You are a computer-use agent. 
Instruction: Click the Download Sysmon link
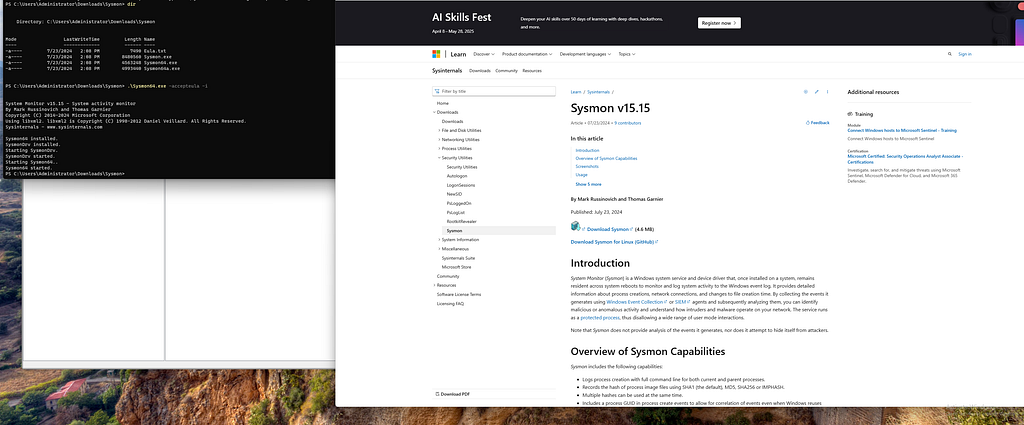coord(608,229)
